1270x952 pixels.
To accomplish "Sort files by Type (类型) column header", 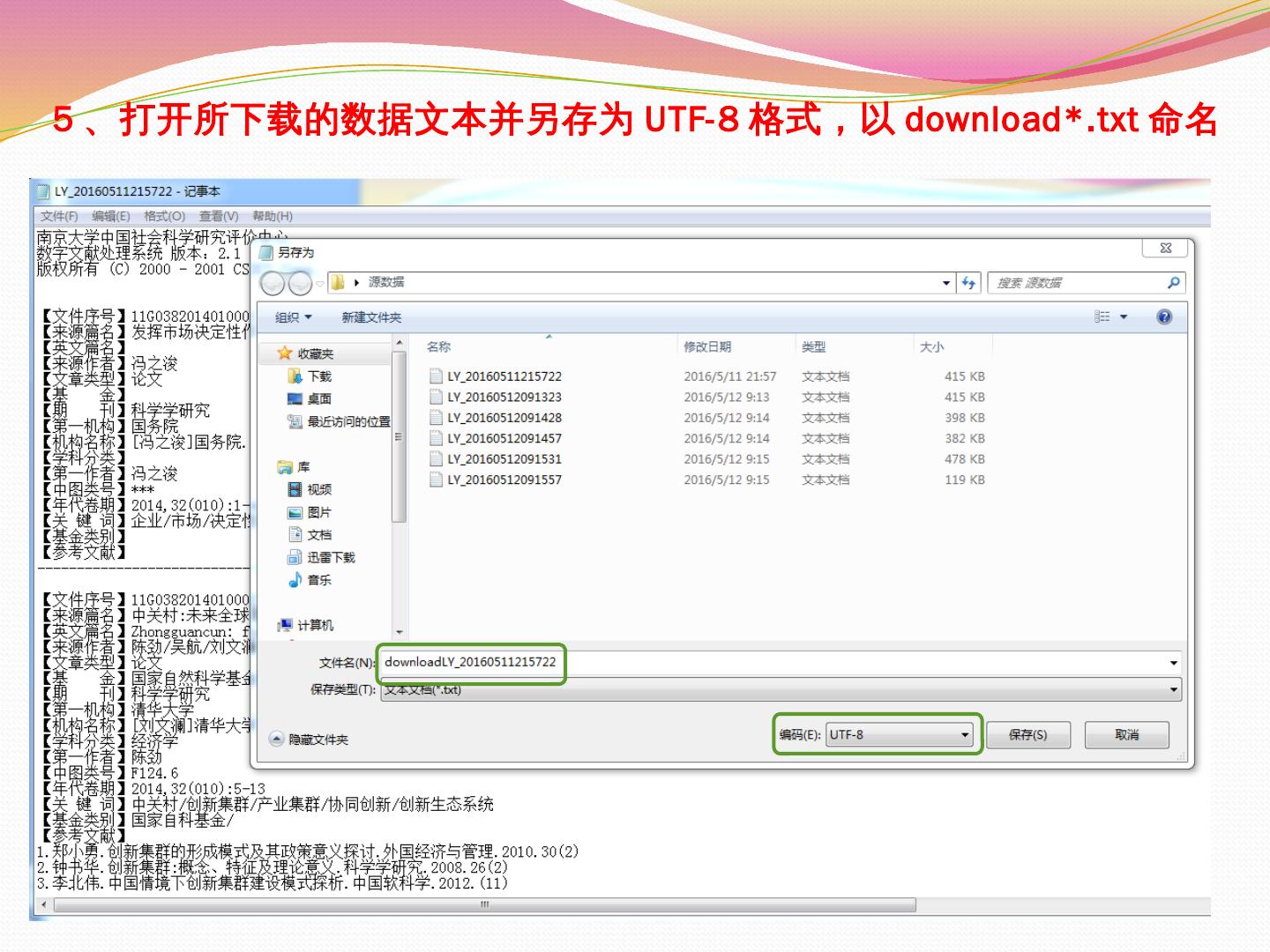I will [854, 347].
